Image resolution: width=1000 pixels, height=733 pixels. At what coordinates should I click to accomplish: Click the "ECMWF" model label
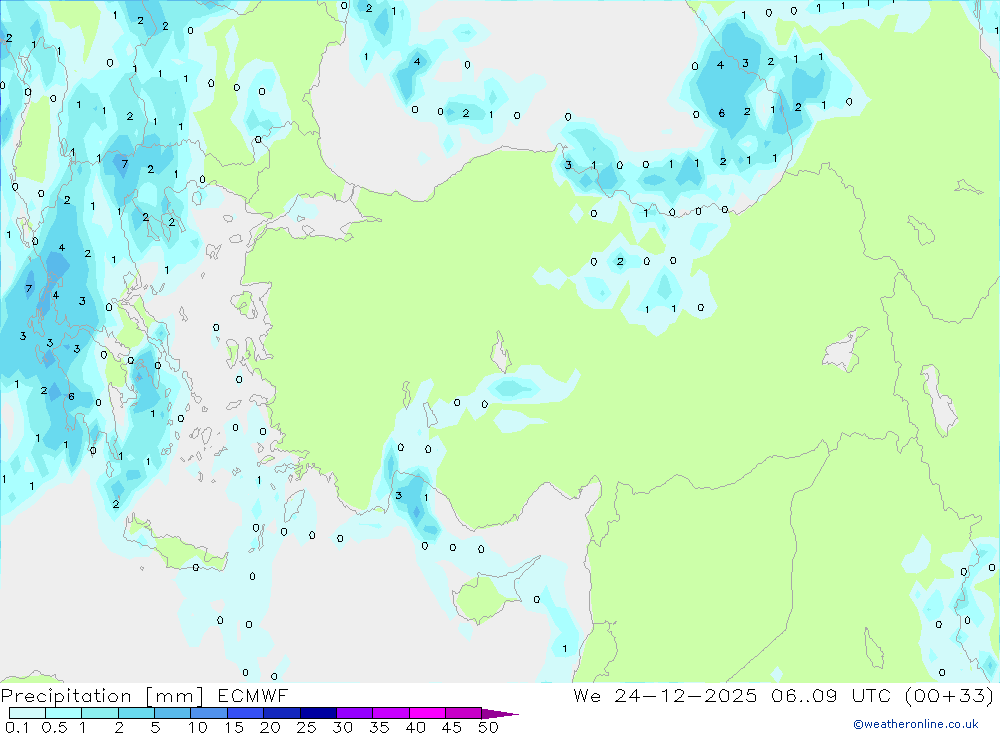point(253,695)
